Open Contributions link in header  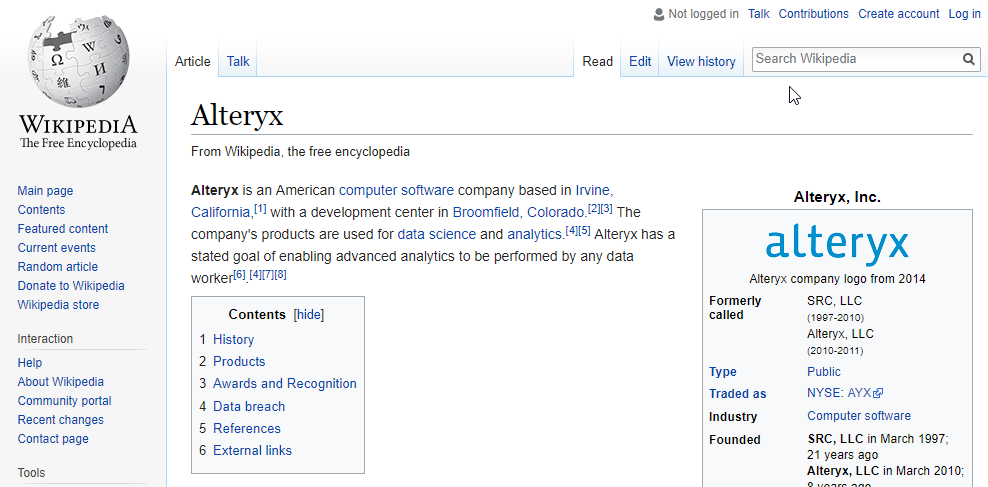813,14
